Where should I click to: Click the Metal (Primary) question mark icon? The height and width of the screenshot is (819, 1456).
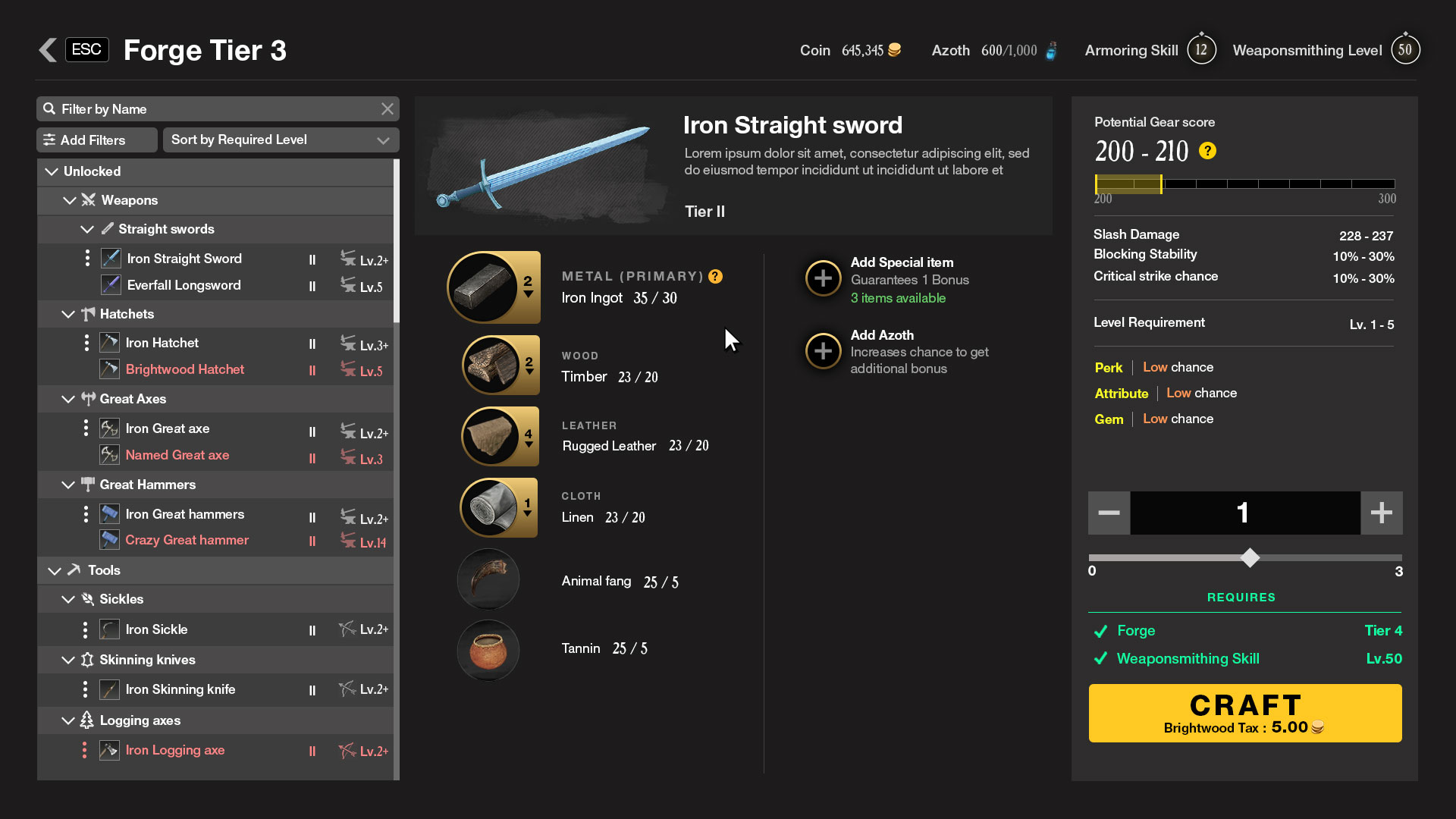[715, 277]
